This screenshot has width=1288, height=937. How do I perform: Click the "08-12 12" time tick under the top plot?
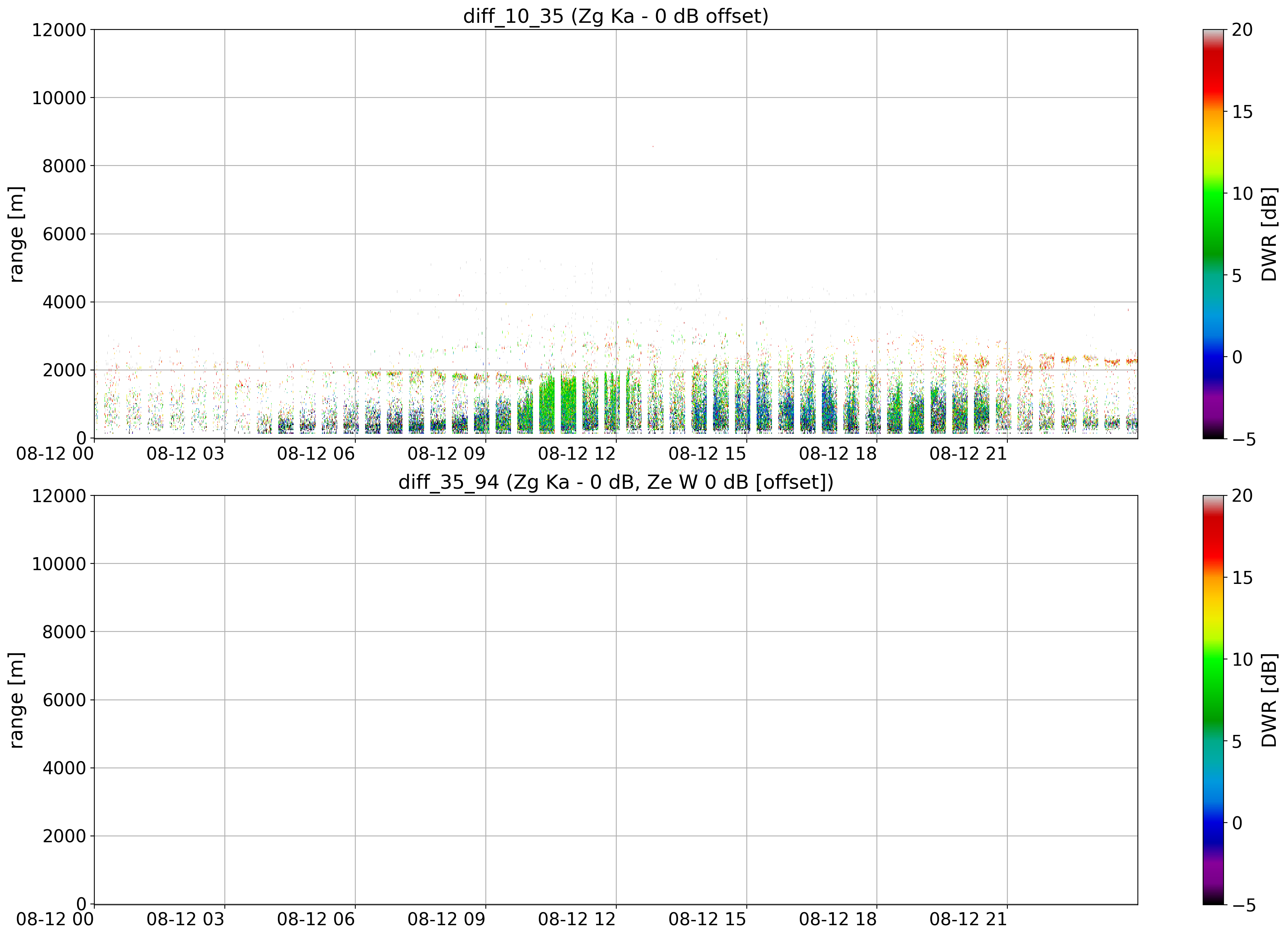click(577, 454)
